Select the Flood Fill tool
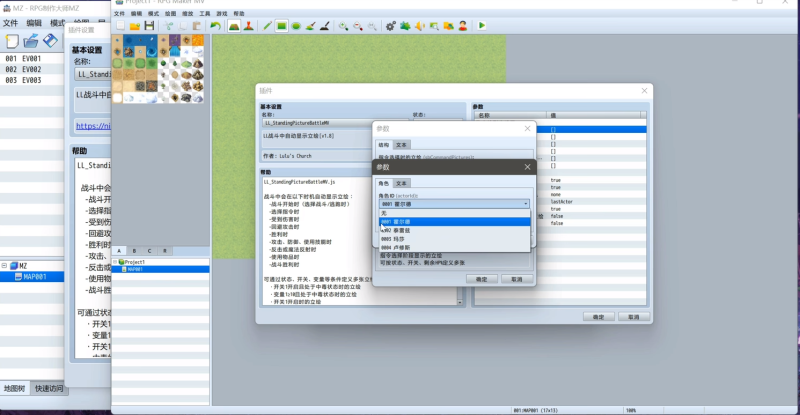Image resolution: width=800 pixels, height=415 pixels. 310,26
